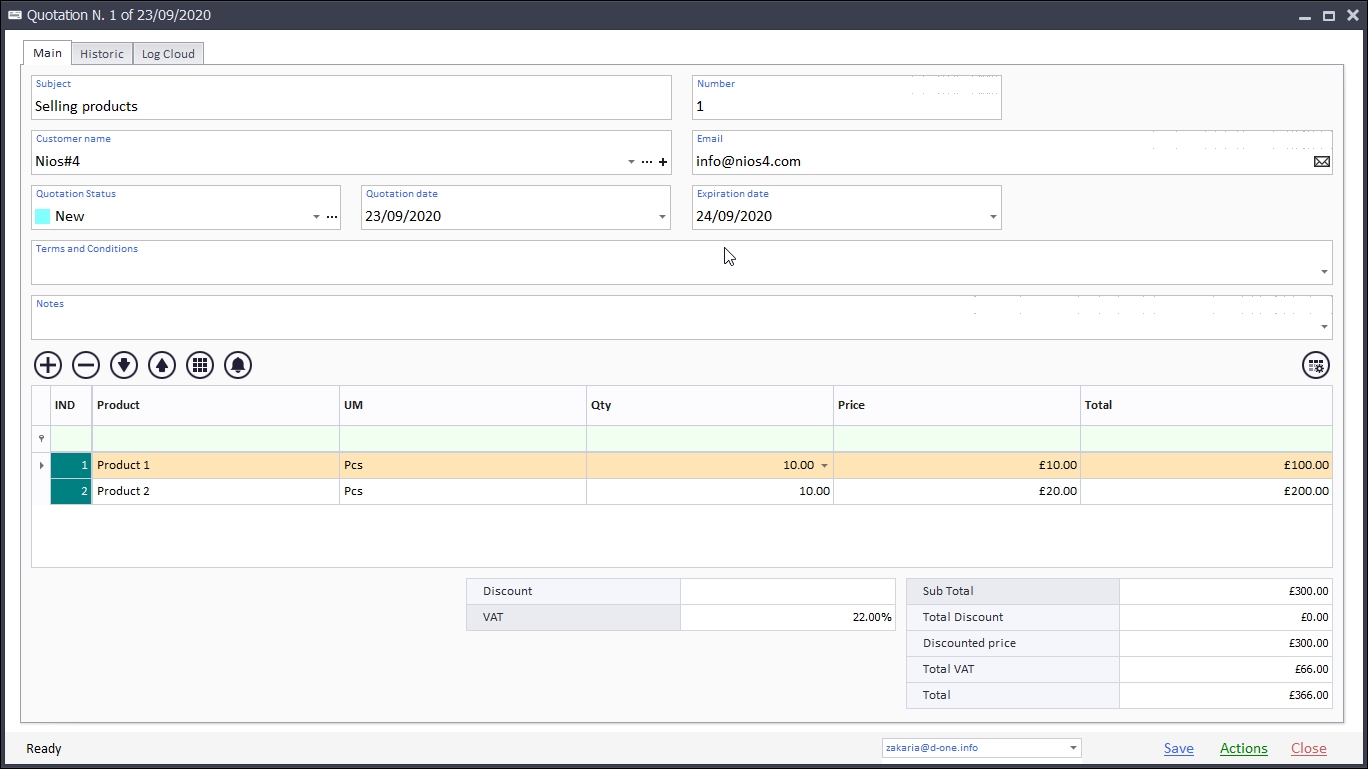The height and width of the screenshot is (769, 1368).
Task: Click the cyan New status color swatch
Action: point(43,216)
